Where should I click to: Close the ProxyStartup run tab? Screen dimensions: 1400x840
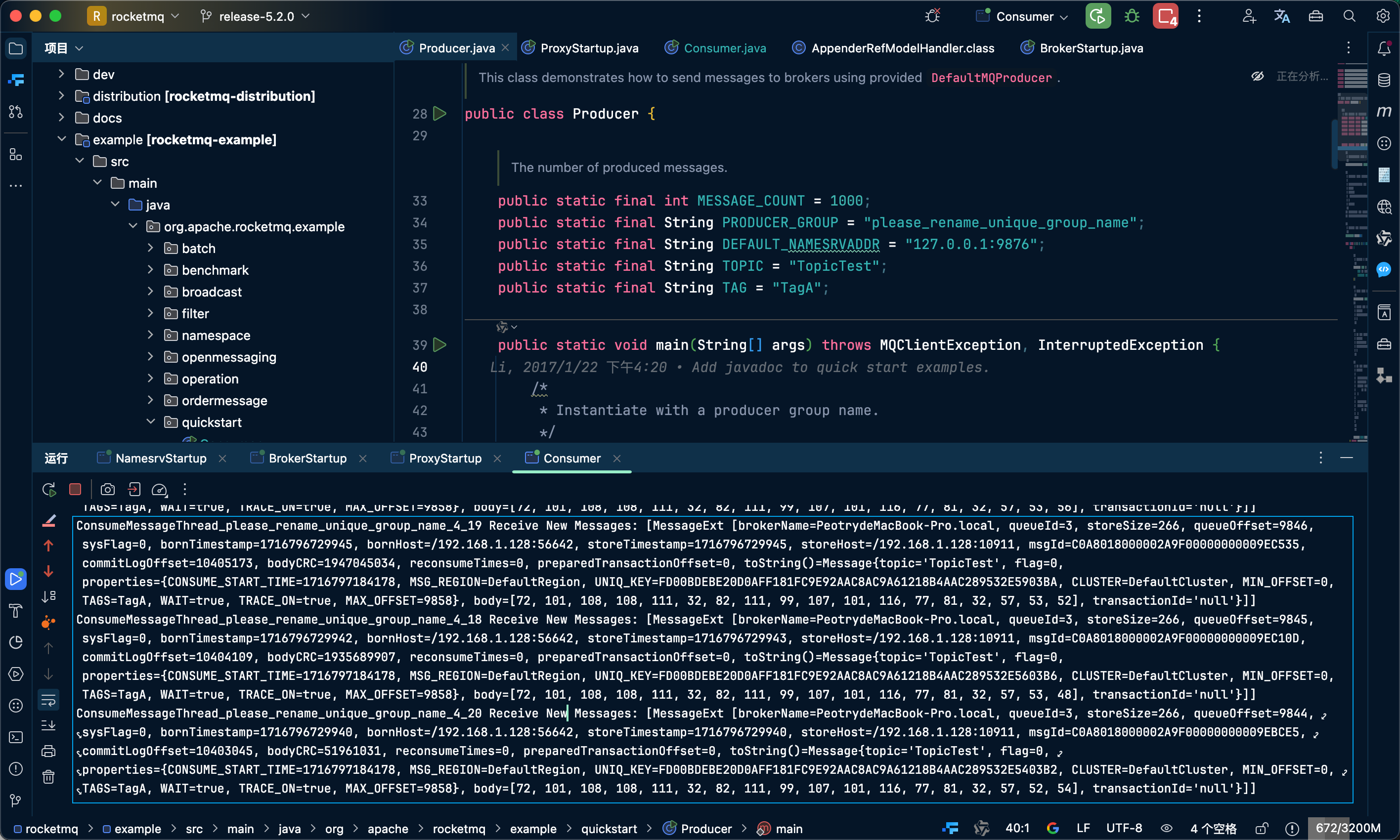point(497,459)
